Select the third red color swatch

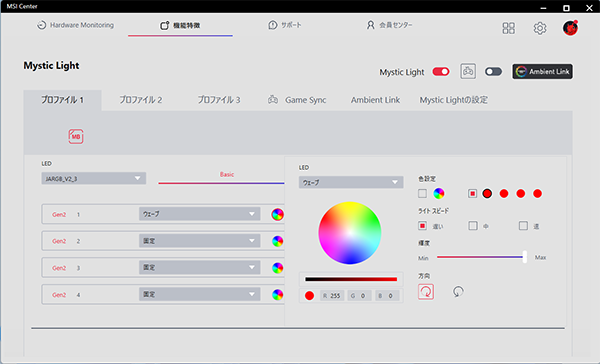[521, 194]
